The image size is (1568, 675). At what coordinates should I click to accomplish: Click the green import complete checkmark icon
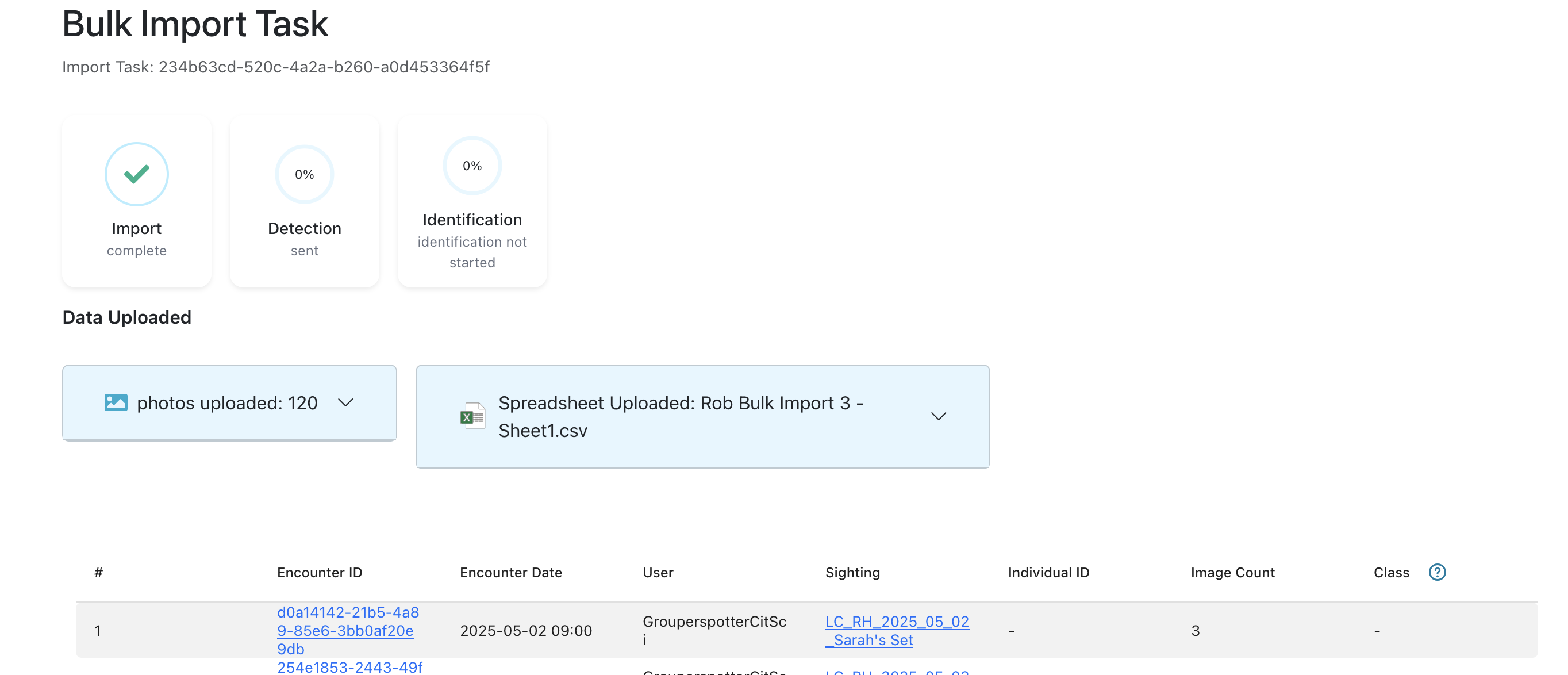pos(136,174)
